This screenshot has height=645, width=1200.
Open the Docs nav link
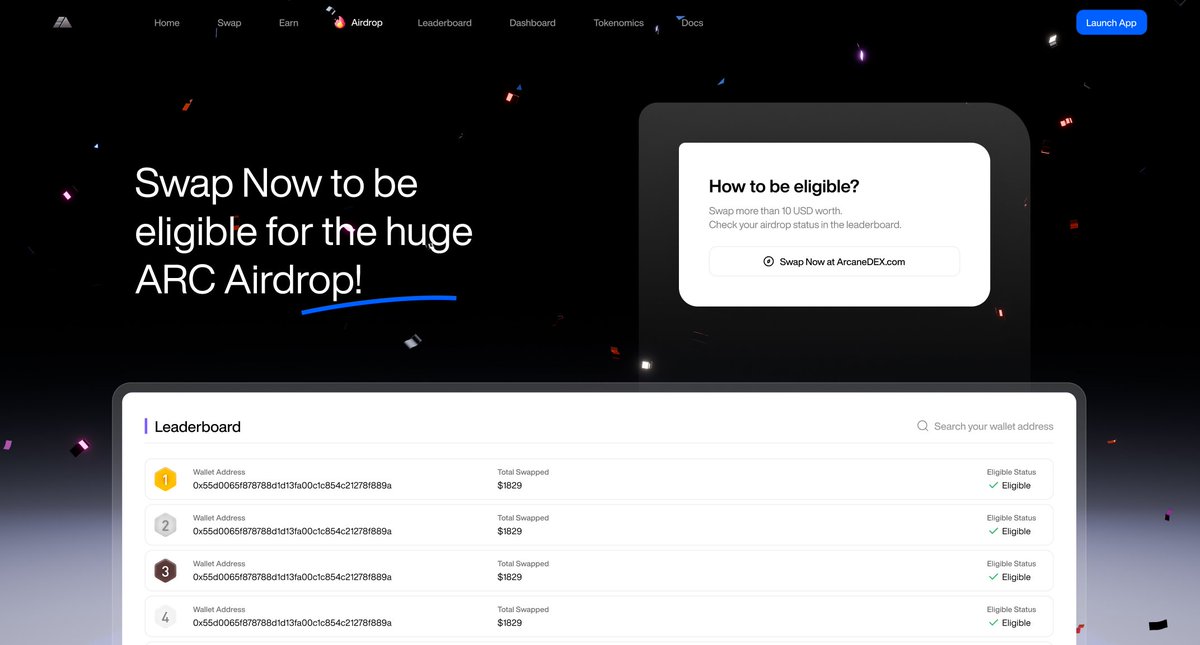pyautogui.click(x=692, y=23)
